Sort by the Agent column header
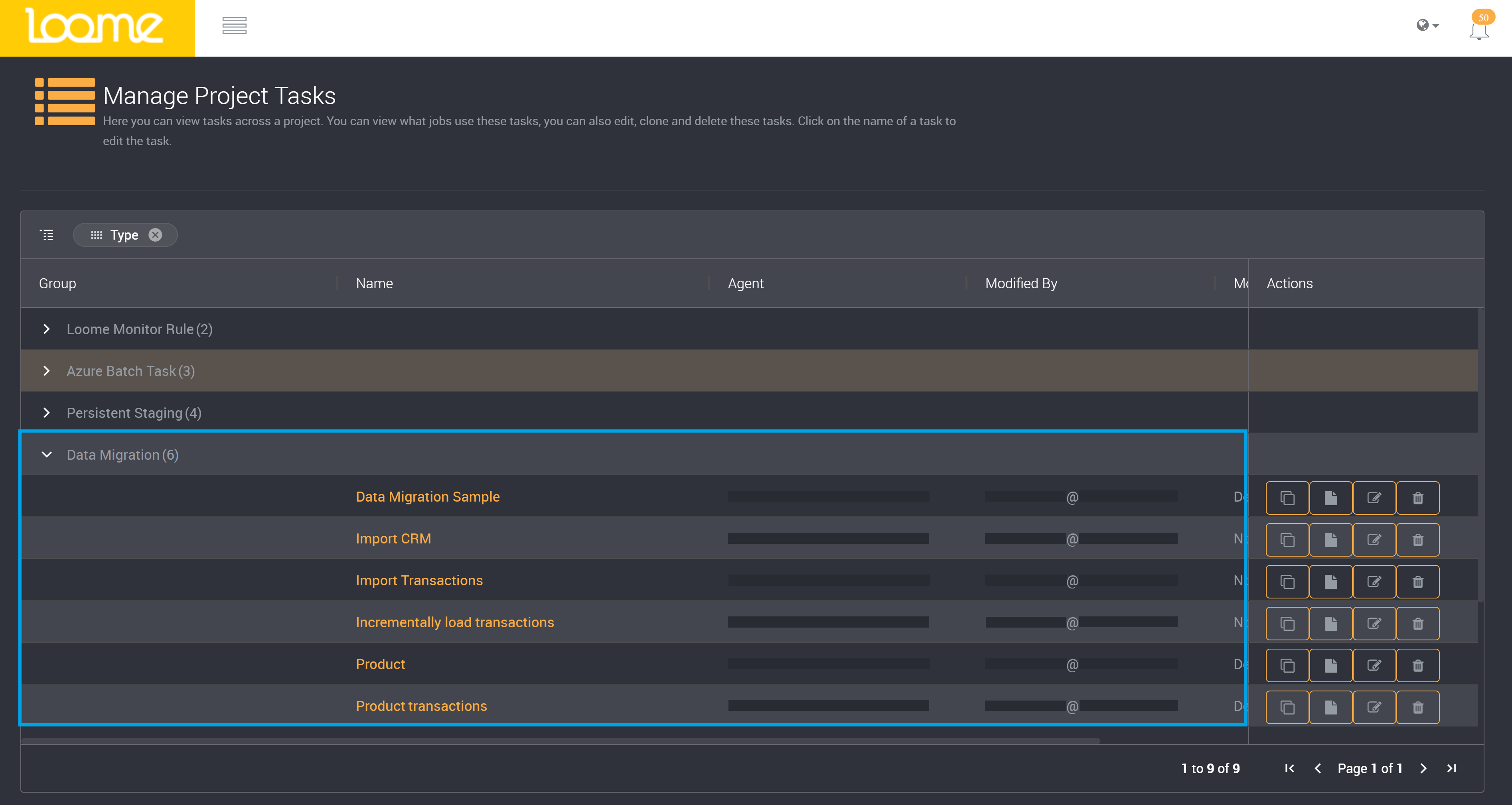 pyautogui.click(x=746, y=283)
